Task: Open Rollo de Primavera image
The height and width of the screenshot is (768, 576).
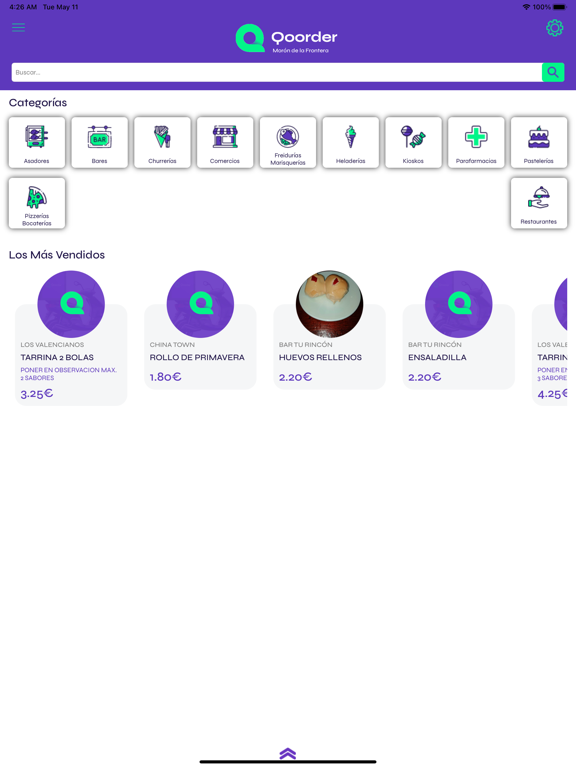Action: point(200,304)
